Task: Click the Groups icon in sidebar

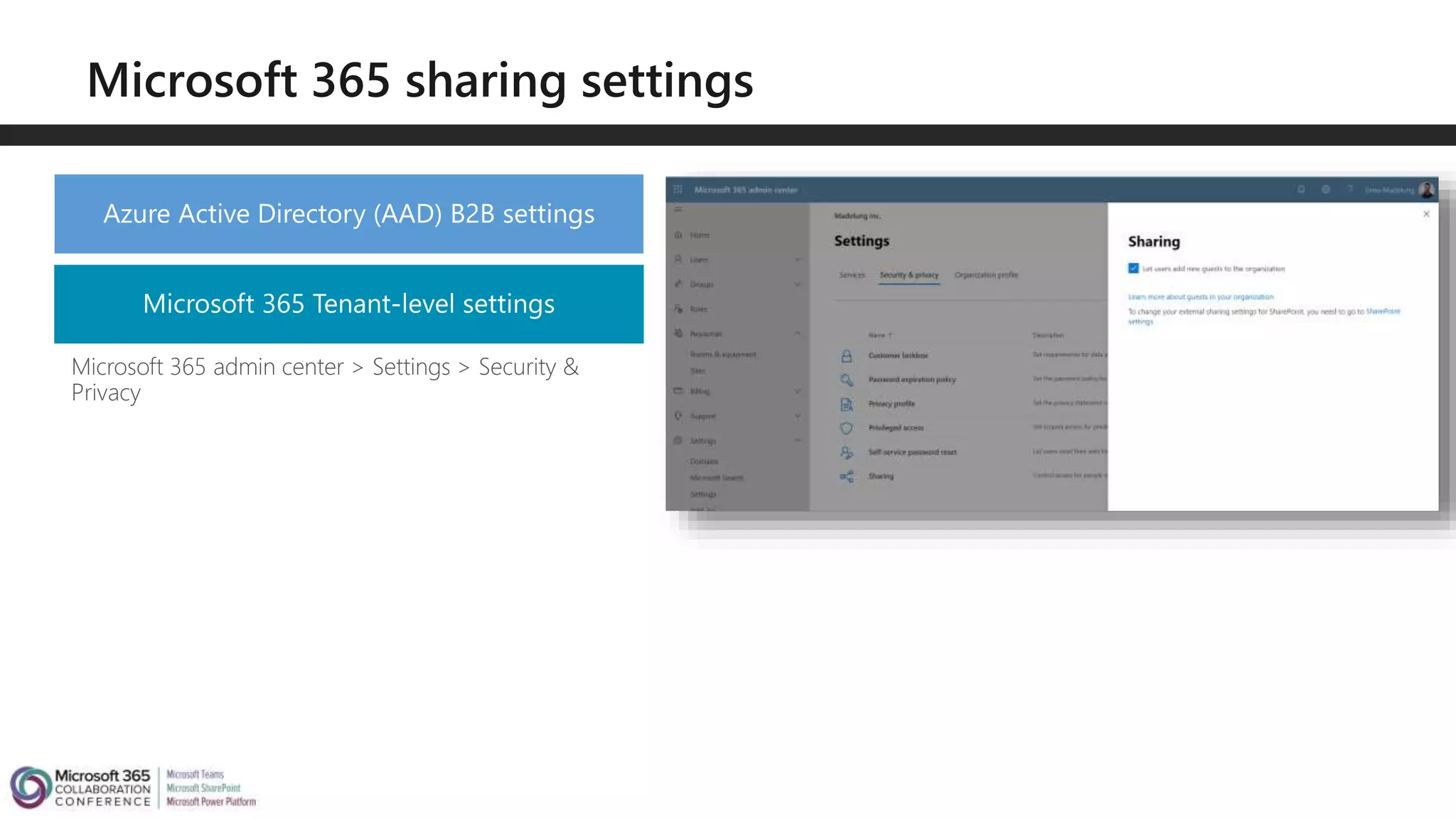Action: [x=678, y=284]
